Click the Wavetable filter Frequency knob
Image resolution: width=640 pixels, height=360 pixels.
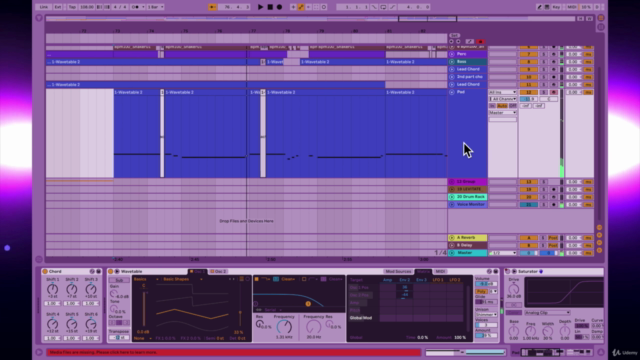[284, 327]
